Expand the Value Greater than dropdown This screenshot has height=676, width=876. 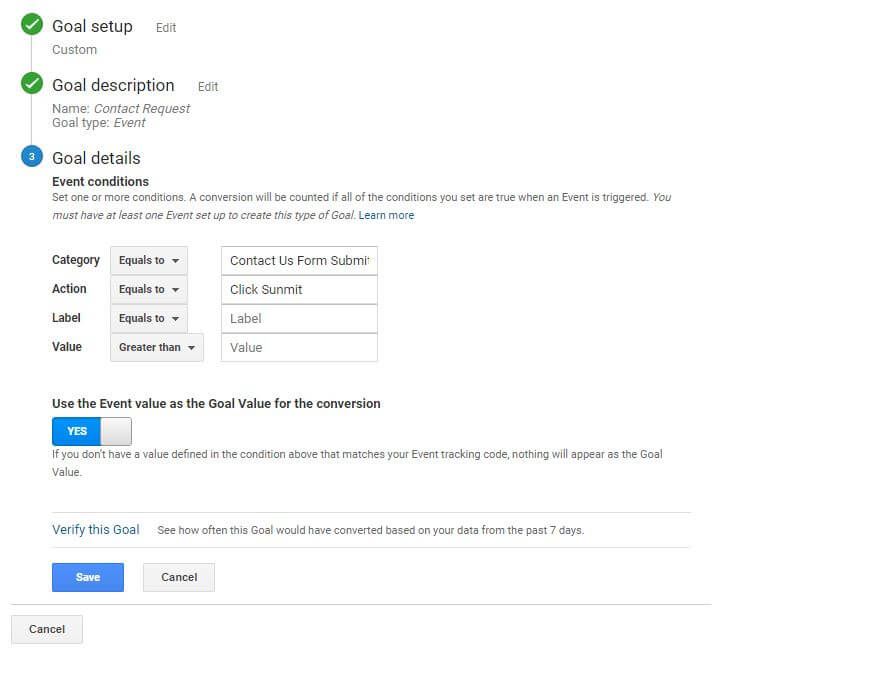point(157,347)
